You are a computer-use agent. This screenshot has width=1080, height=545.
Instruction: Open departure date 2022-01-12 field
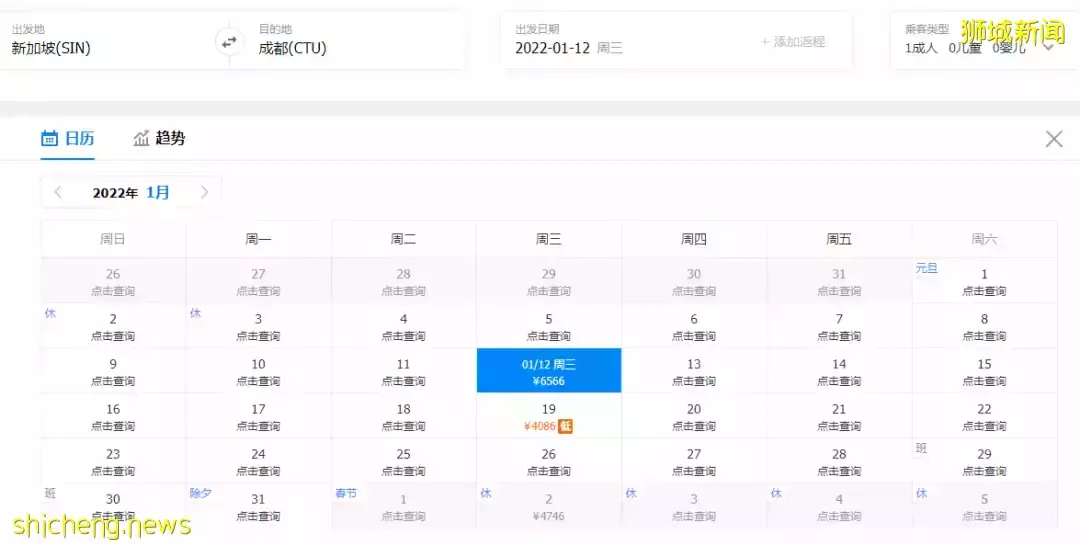pos(569,48)
